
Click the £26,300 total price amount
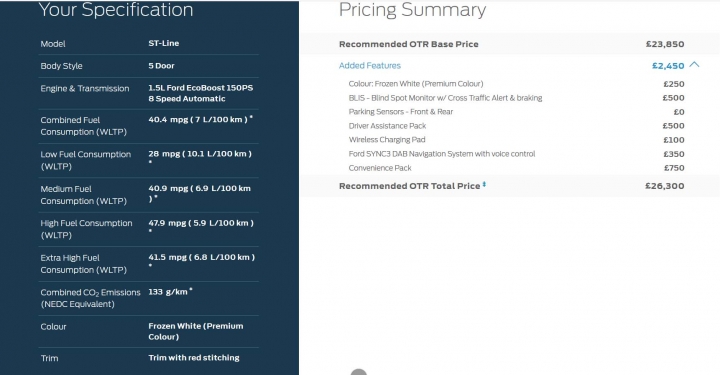(664, 186)
